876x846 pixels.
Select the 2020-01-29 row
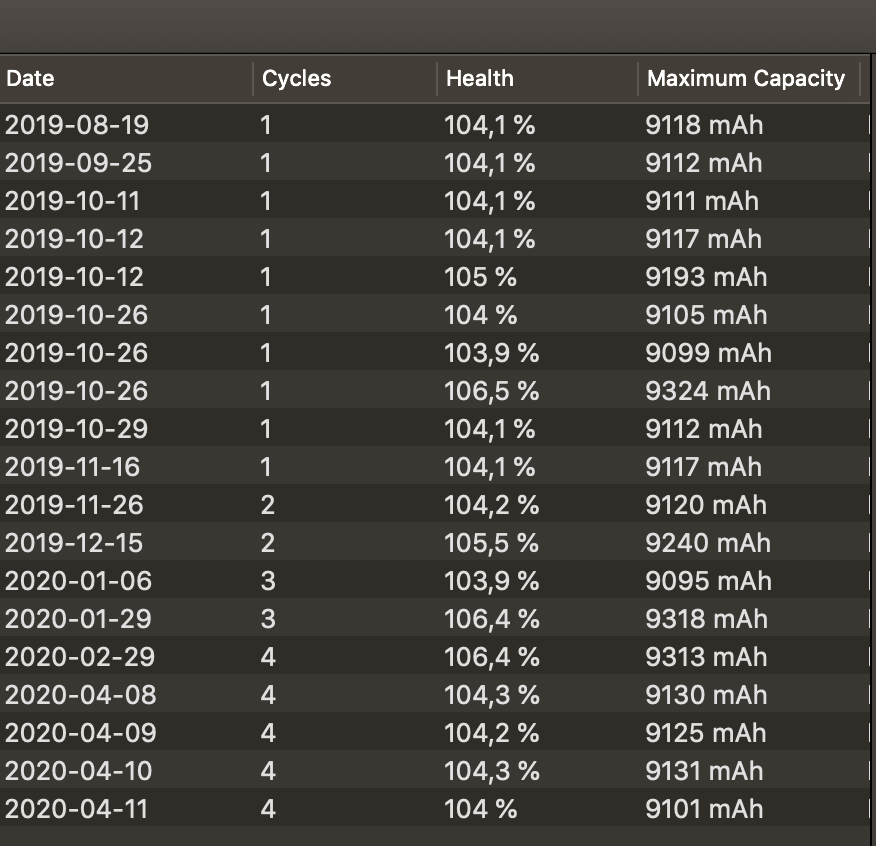click(435, 617)
